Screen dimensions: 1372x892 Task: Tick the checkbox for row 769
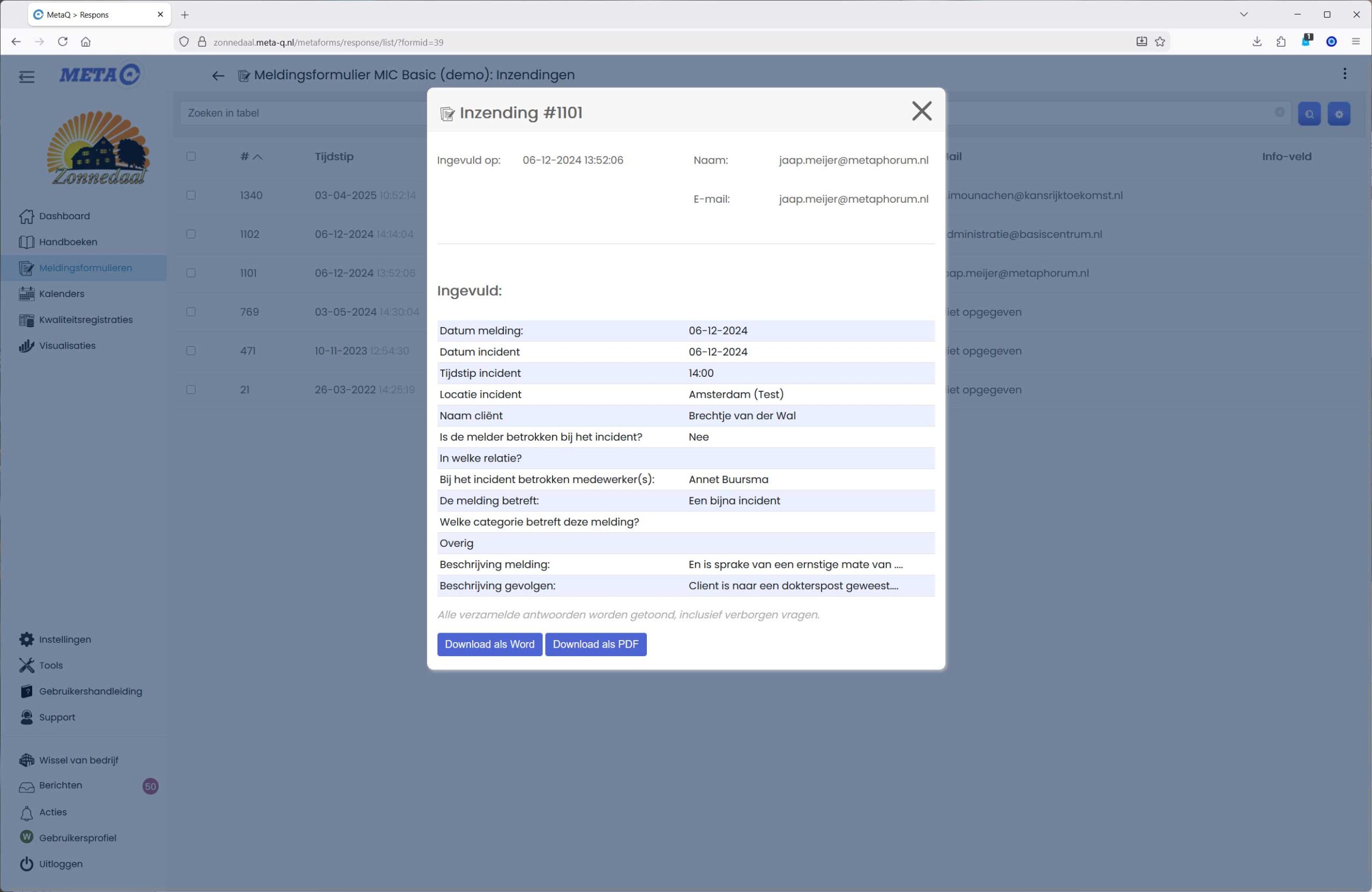point(191,312)
